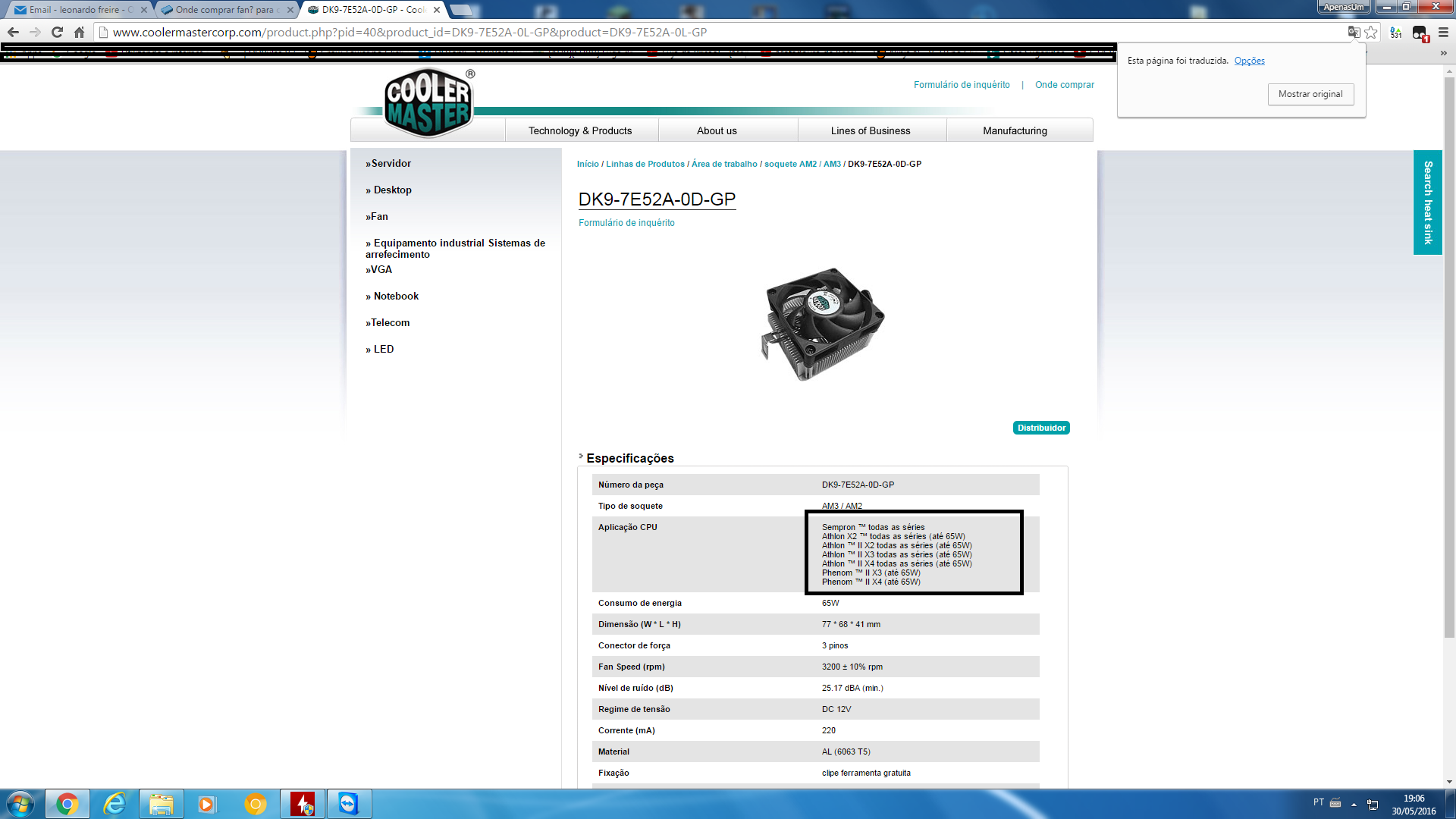
Task: Click the scrollbar down arrow
Action: (1449, 782)
